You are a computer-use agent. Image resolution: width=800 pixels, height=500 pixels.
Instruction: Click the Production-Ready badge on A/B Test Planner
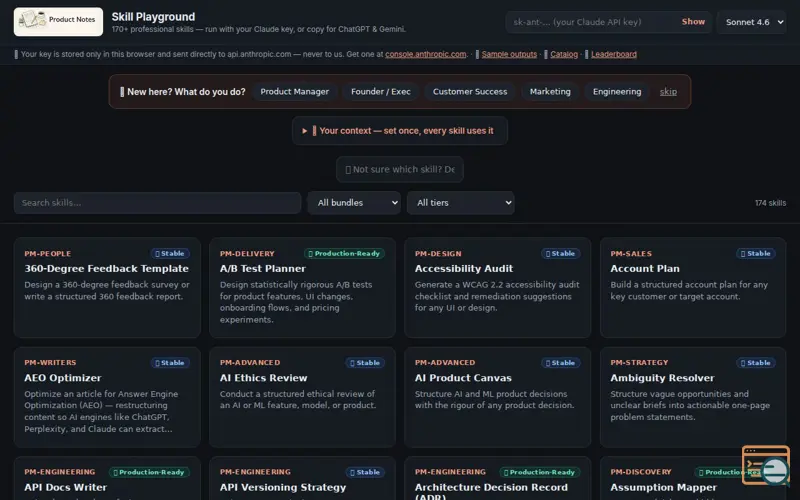pyautogui.click(x=344, y=254)
